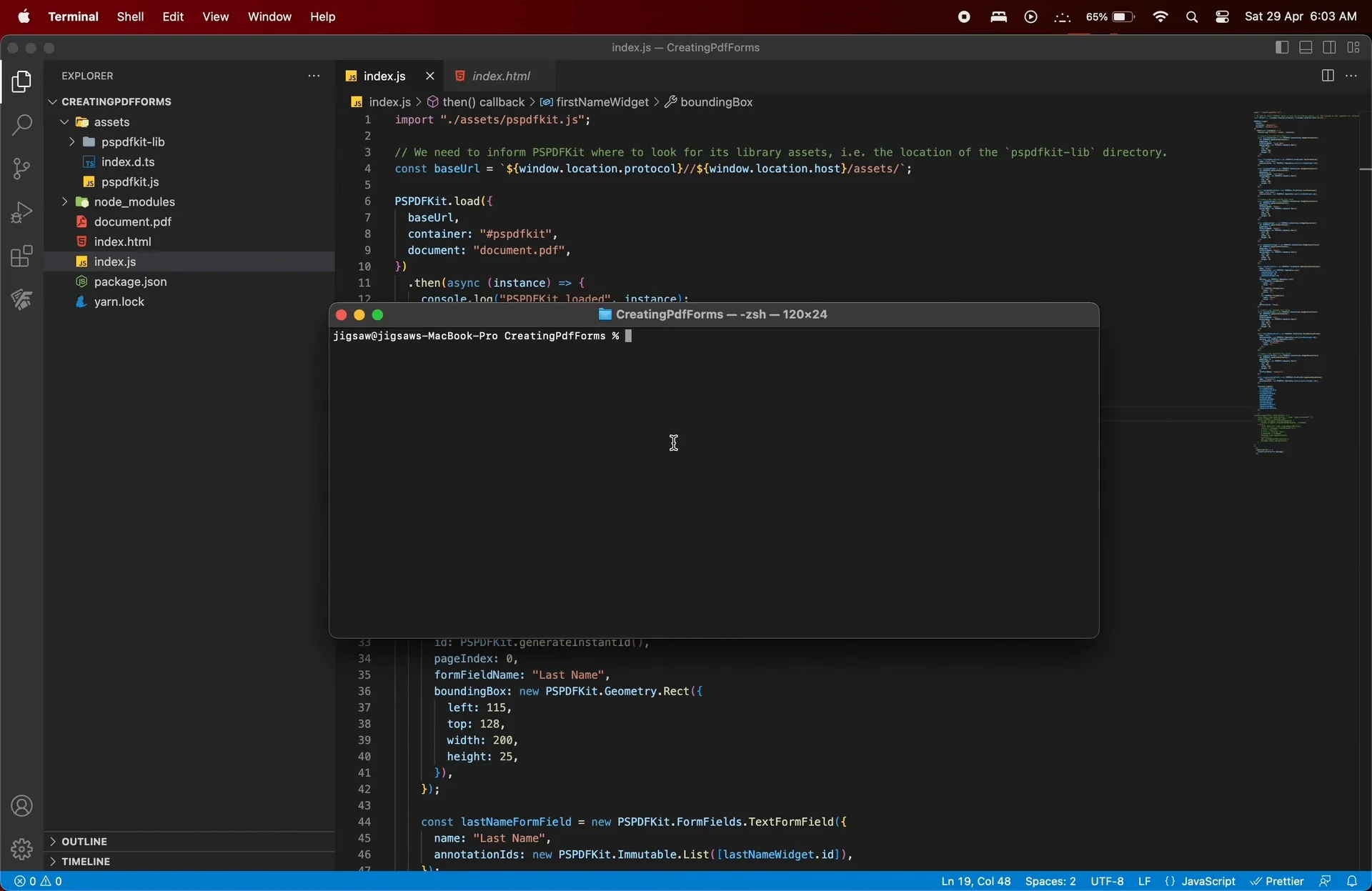Screen dimensions: 1372x891
Task: Select the Search icon in the activity bar
Action: 21,125
